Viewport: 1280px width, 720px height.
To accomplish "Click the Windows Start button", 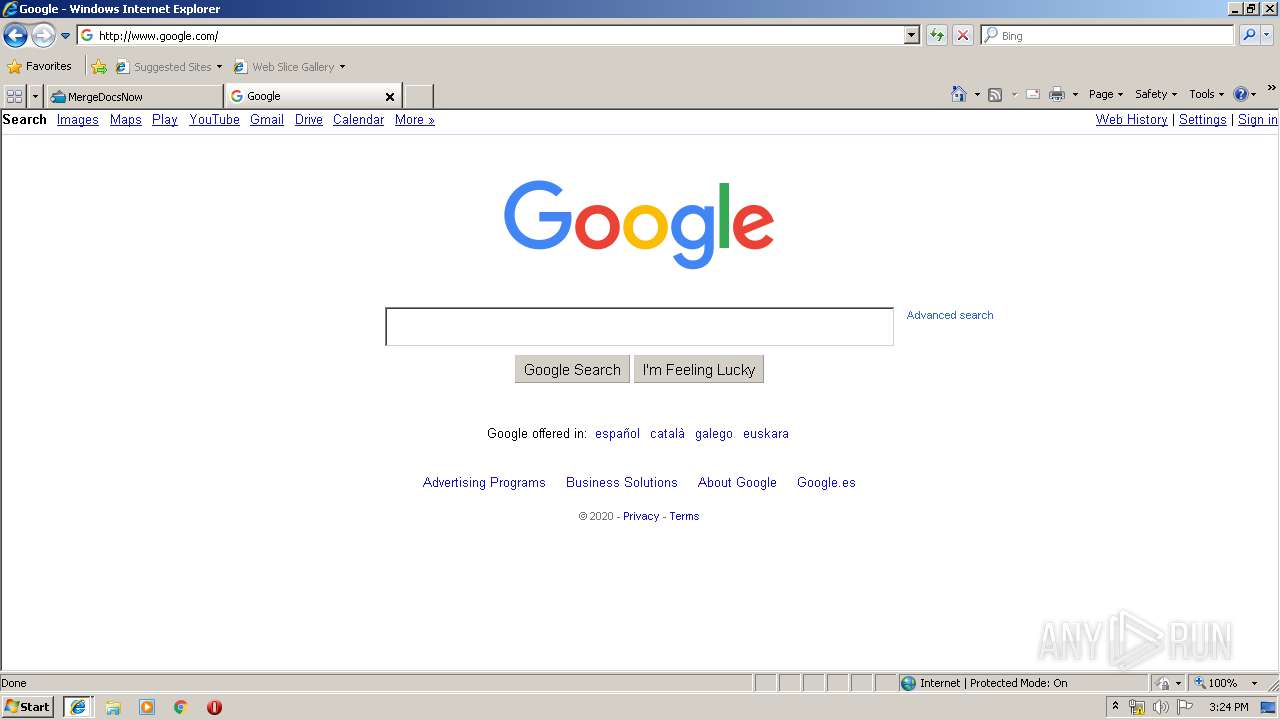I will (28, 707).
